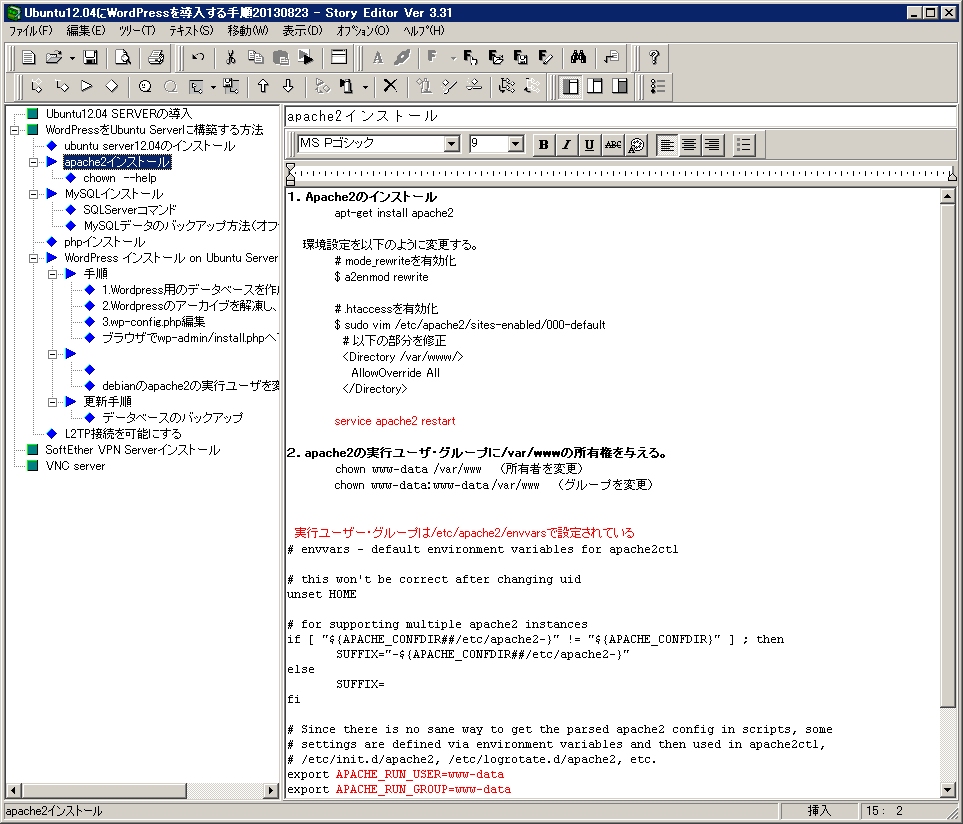Click the move node down arrow icon
The height and width of the screenshot is (824, 963).
coord(288,87)
